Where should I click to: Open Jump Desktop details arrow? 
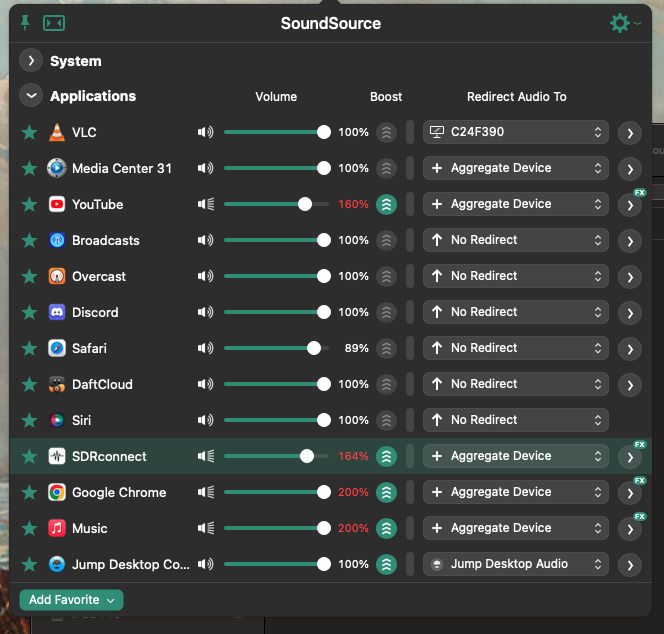(630, 565)
